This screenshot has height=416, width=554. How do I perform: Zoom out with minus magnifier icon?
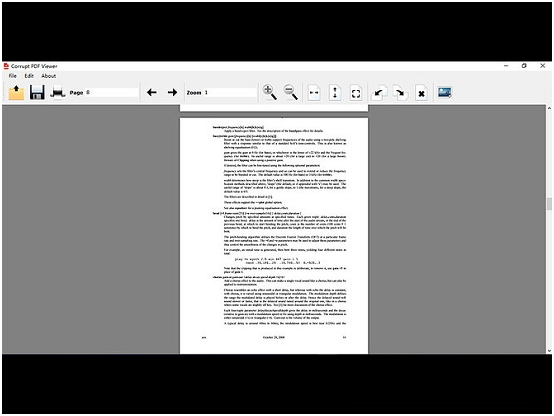point(290,93)
